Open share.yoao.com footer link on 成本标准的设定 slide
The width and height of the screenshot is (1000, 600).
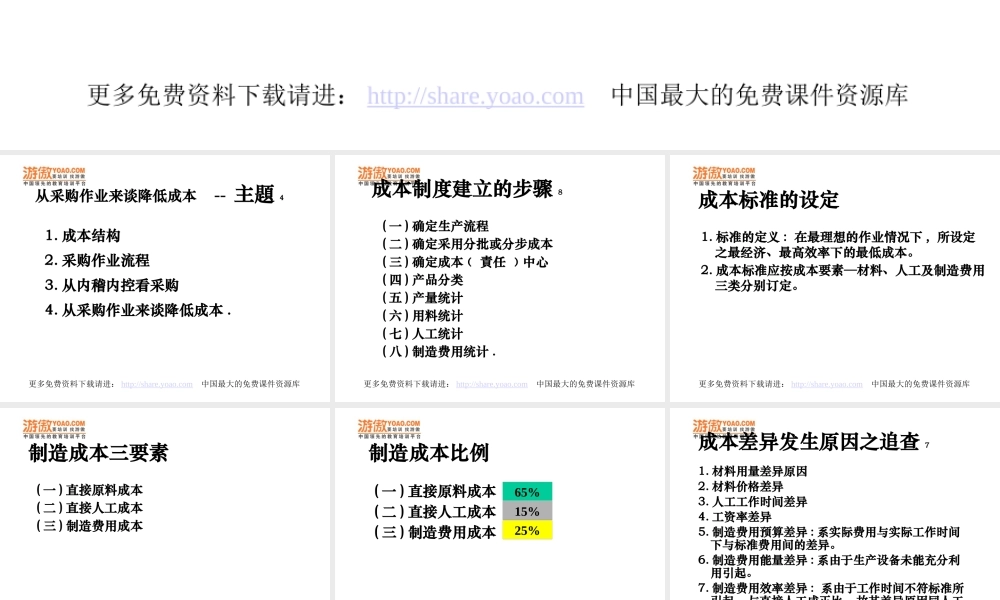point(827,384)
